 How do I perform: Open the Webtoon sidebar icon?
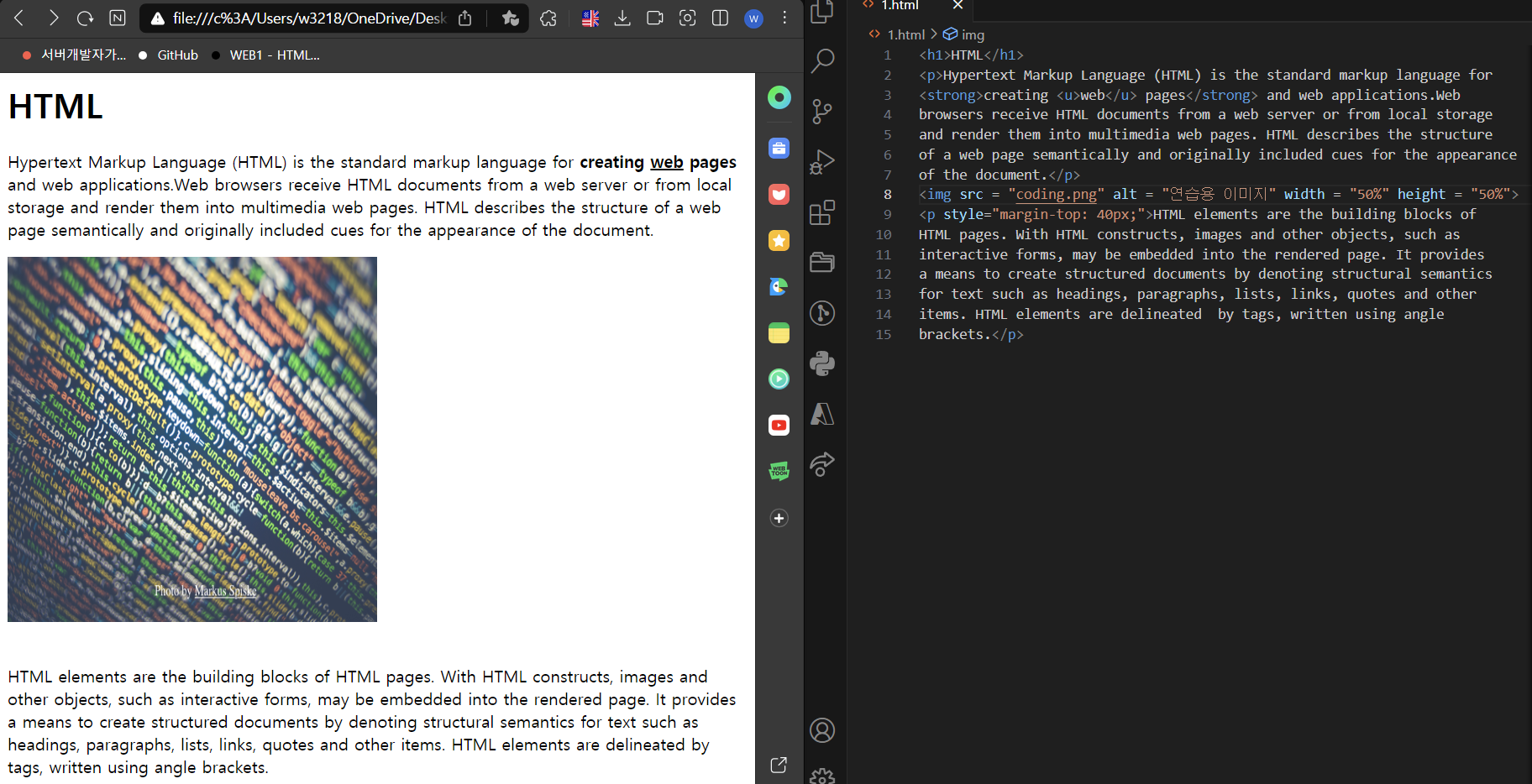click(x=779, y=472)
